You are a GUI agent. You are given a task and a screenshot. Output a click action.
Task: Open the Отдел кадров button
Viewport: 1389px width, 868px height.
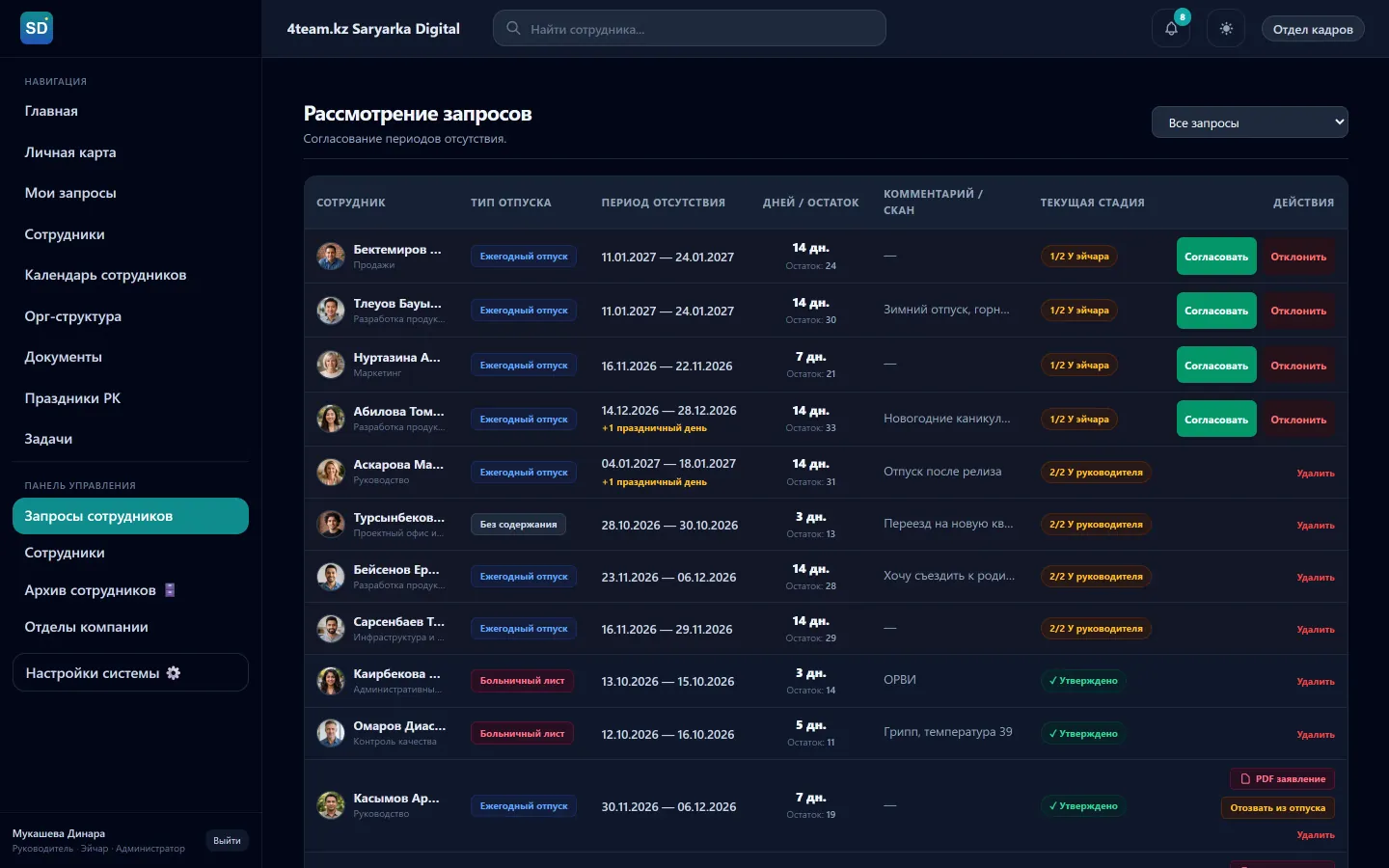(x=1313, y=29)
